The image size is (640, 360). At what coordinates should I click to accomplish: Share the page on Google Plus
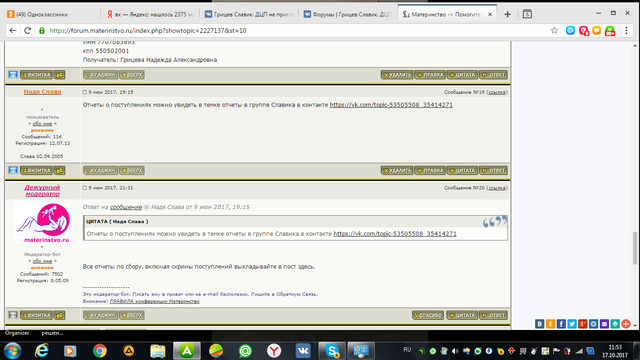[582, 324]
